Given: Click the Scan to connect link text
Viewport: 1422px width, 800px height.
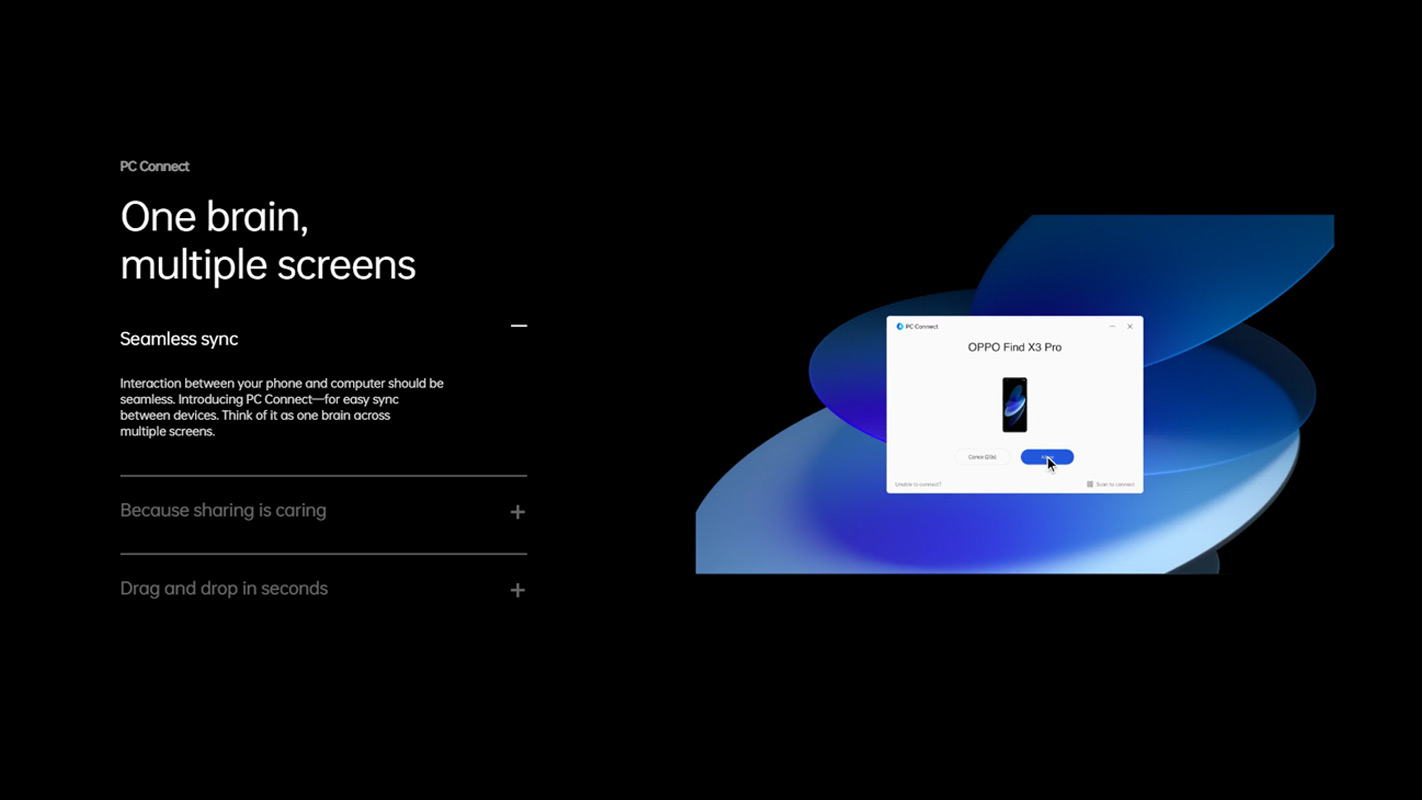Looking at the screenshot, I should point(1115,485).
